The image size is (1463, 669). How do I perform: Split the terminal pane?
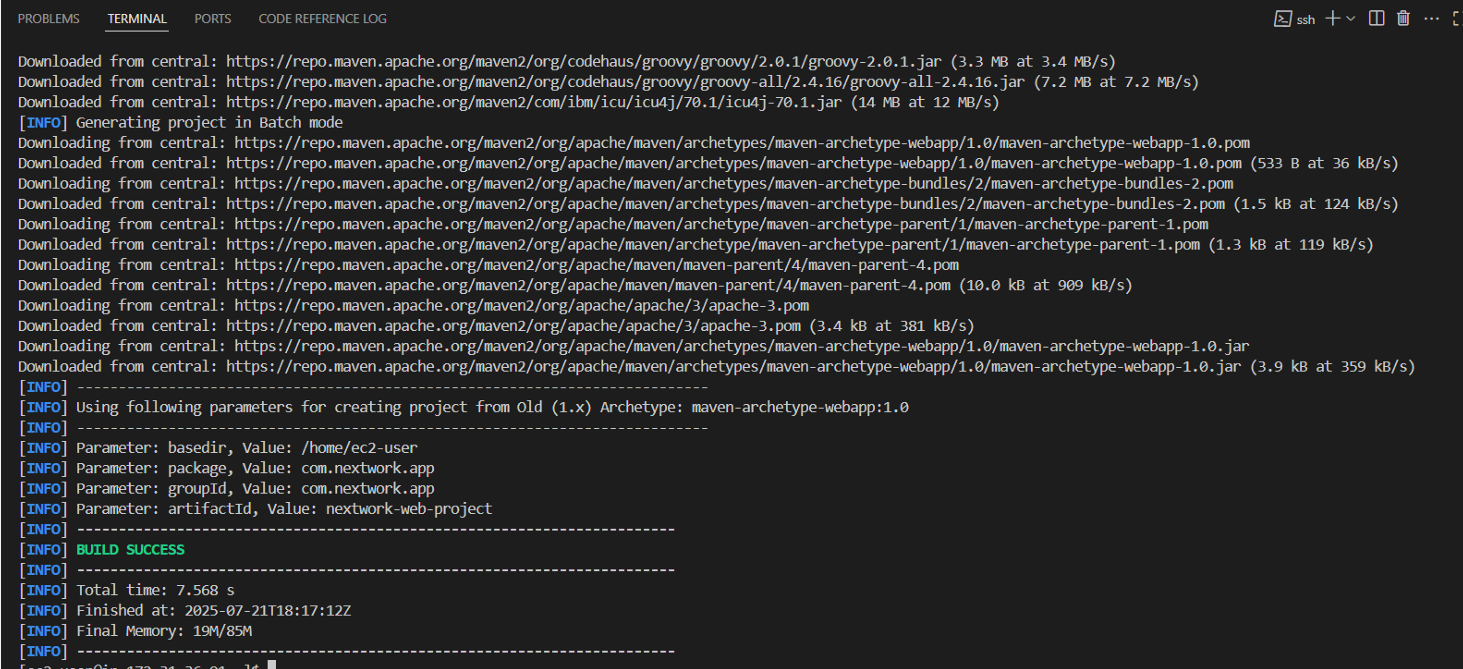tap(1377, 18)
